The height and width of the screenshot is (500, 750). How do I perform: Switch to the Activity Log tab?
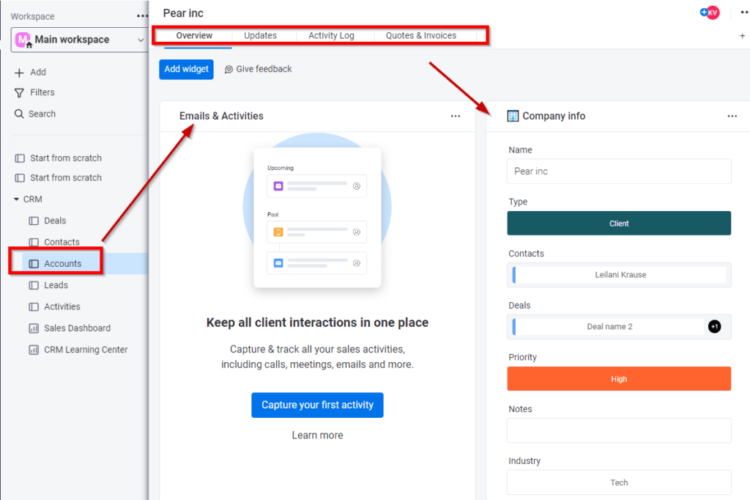pyautogui.click(x=331, y=35)
